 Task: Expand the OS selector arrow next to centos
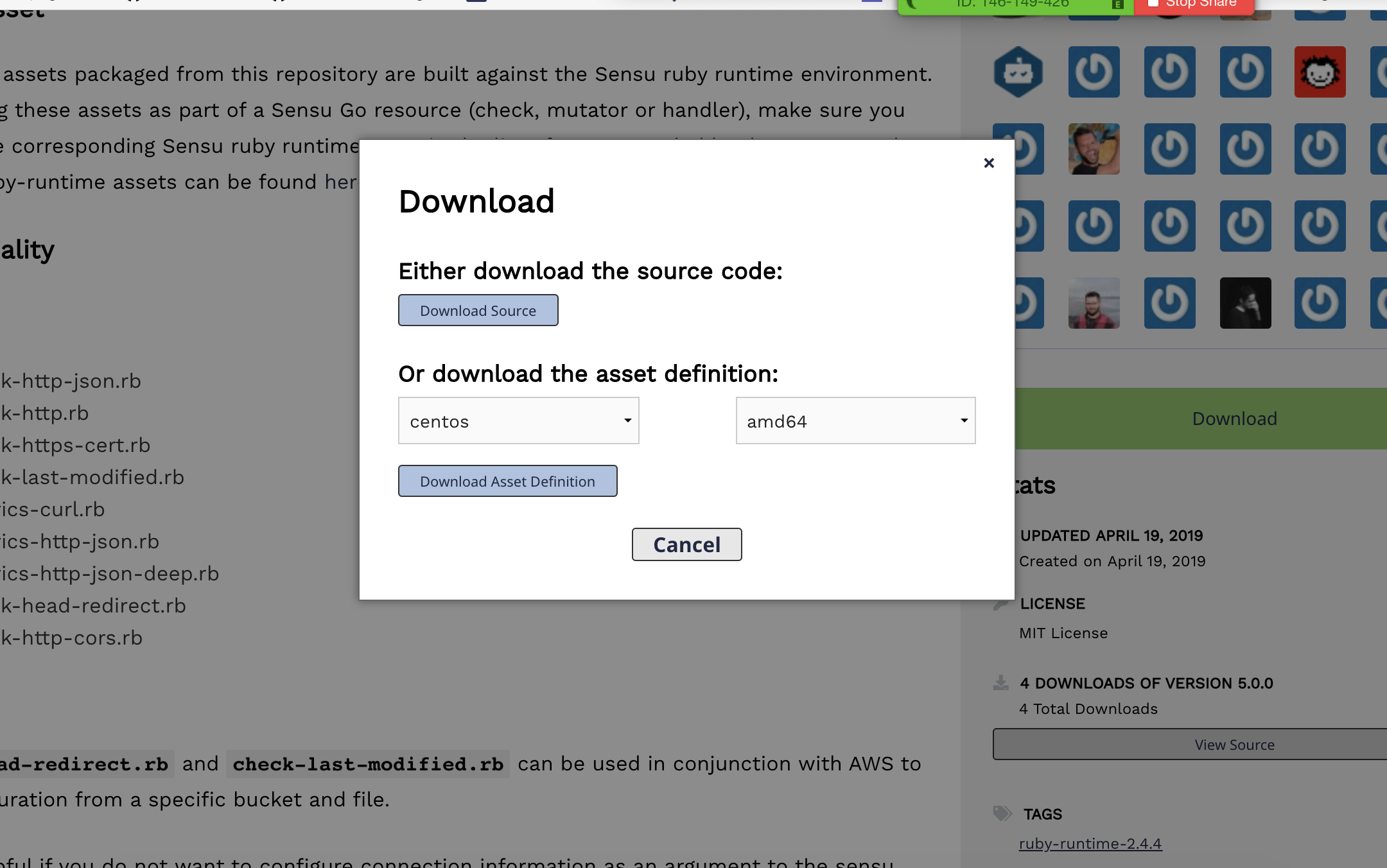627,421
